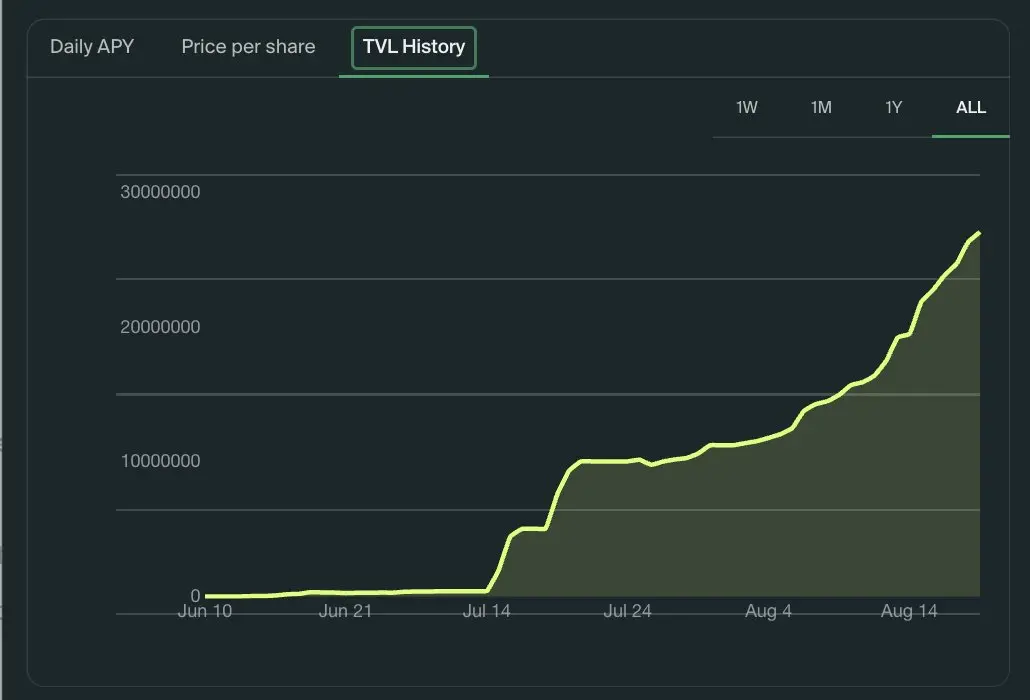Open the Price per share tab
This screenshot has height=700, width=1030.
coord(248,47)
